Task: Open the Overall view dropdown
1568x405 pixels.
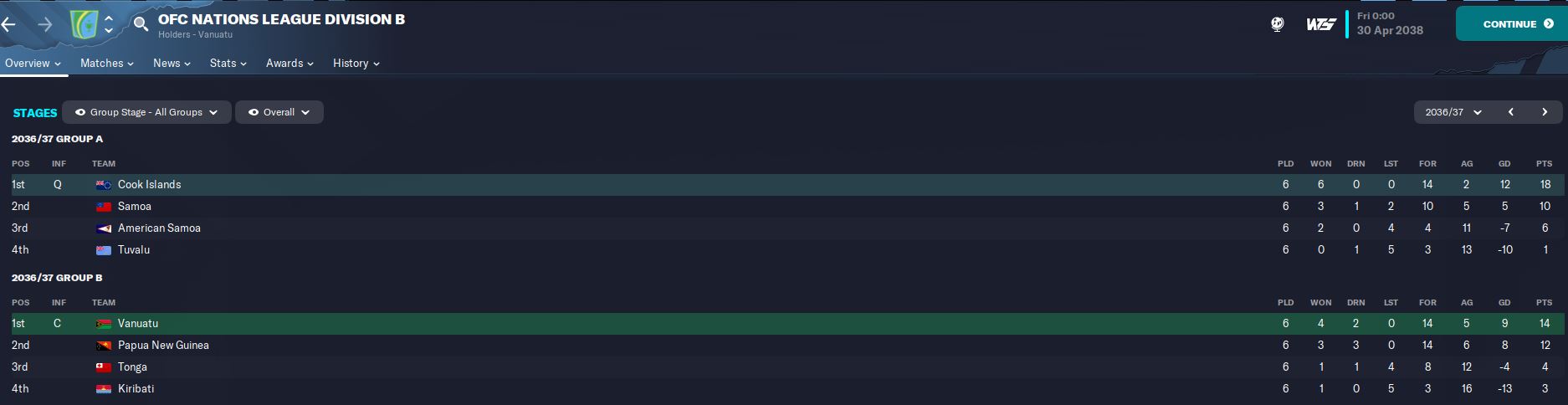Action: tap(279, 112)
